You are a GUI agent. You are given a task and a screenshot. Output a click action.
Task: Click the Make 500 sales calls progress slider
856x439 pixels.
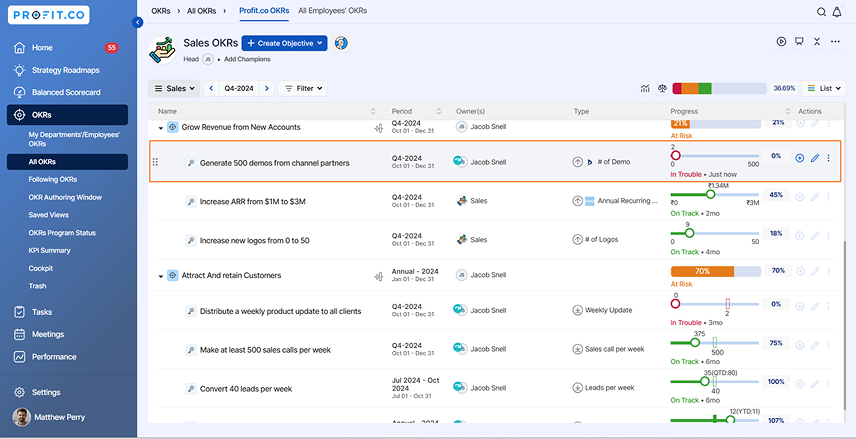715,342
